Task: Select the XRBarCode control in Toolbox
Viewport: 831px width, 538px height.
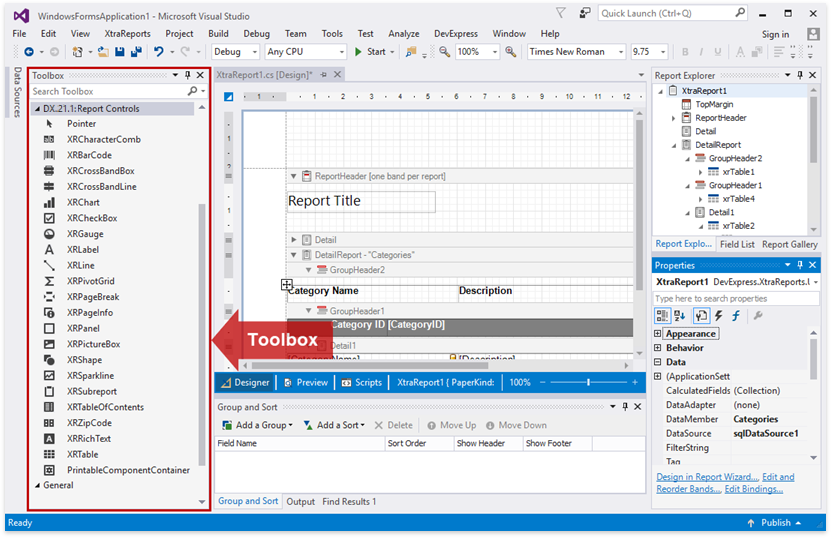Action: [89, 155]
